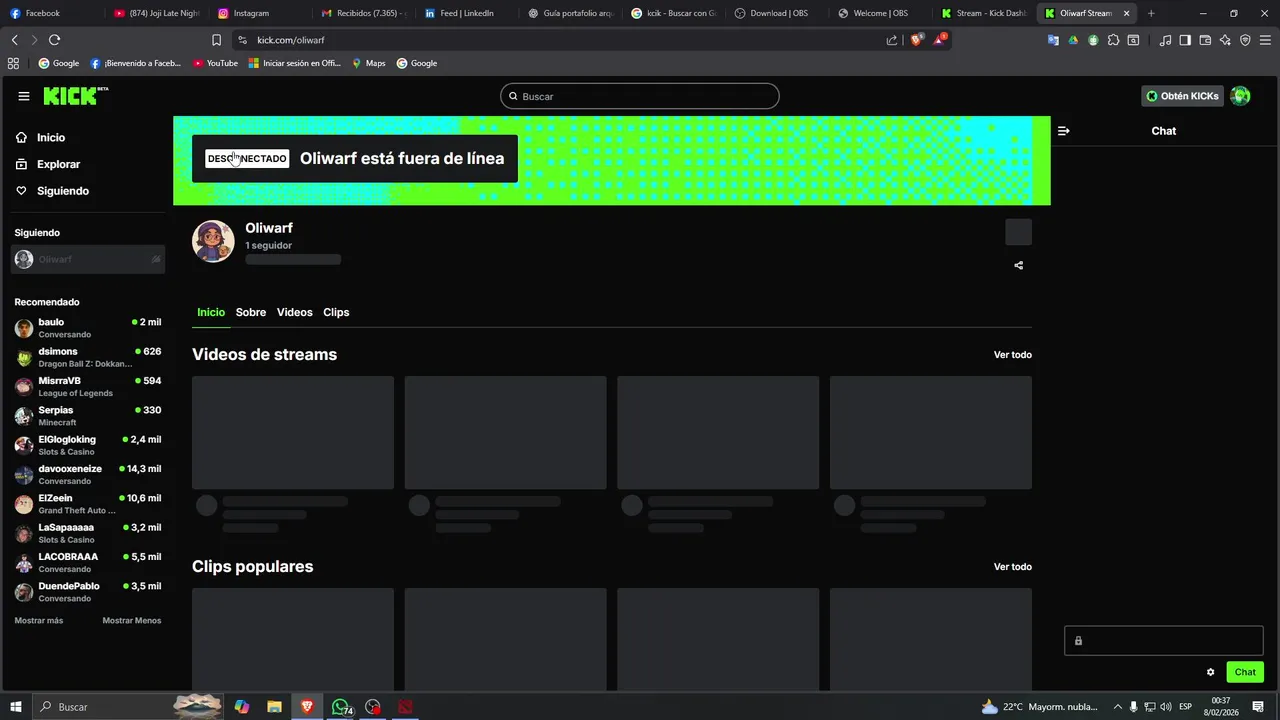Screen dimensions: 1280x720
Task: Click Obtén KICKs button
Action: click(x=1182, y=96)
